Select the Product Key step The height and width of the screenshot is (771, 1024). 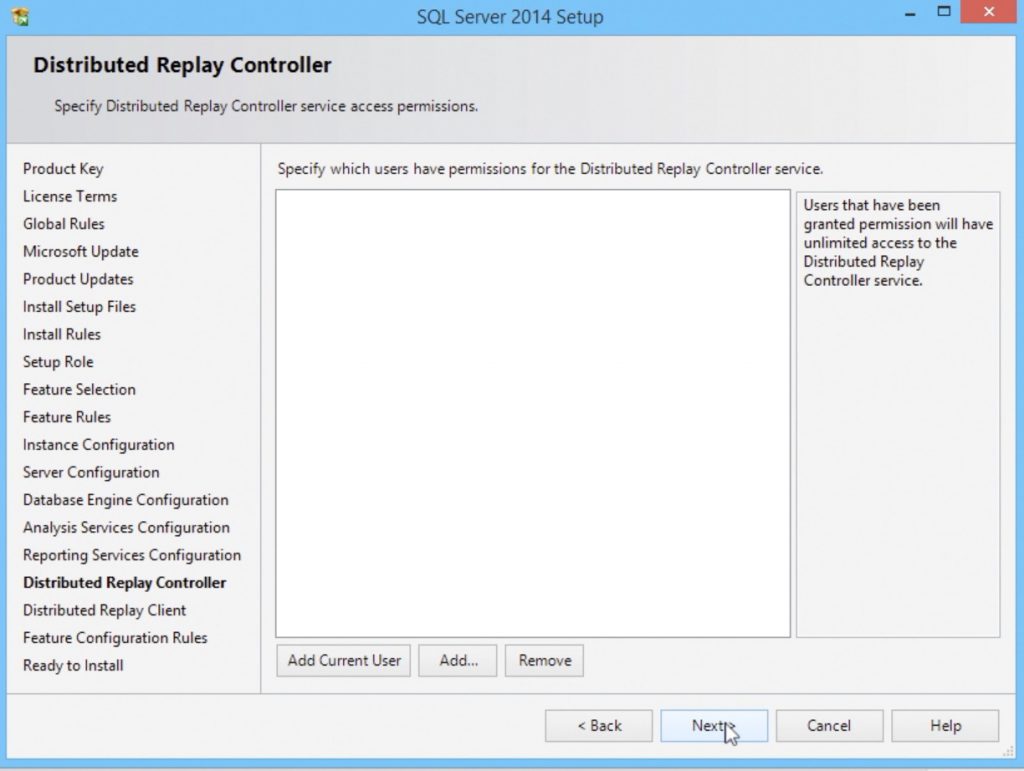[x=63, y=169]
